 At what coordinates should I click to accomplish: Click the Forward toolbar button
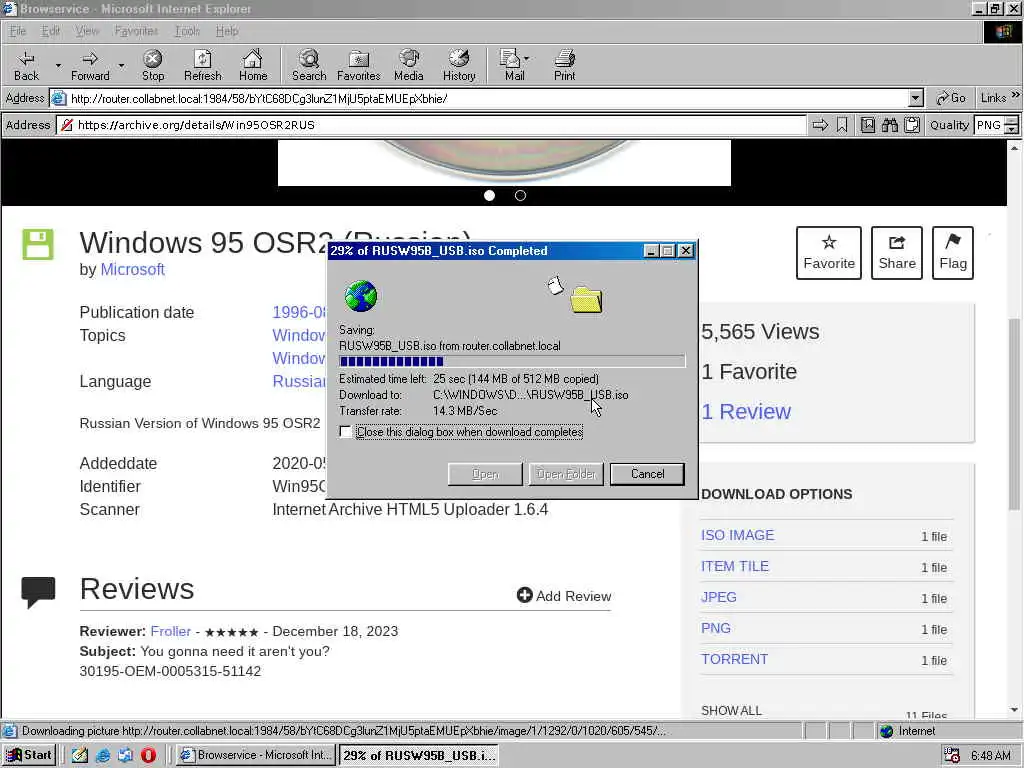(90, 65)
